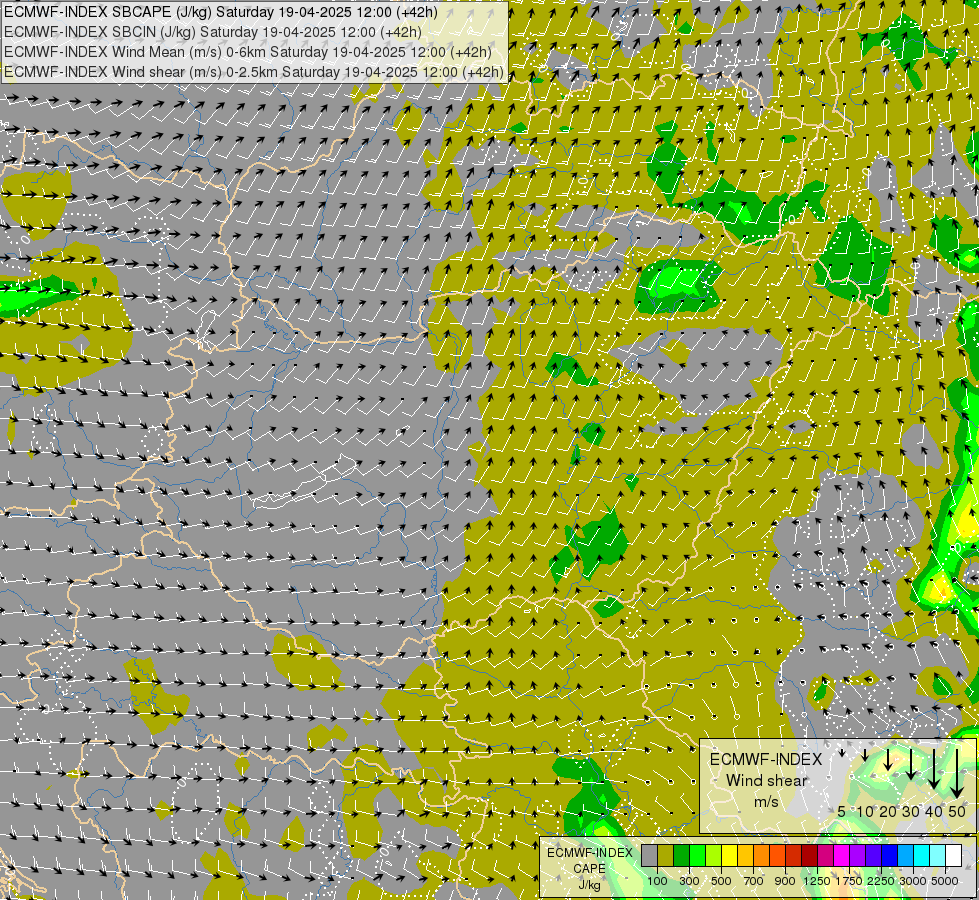This screenshot has height=900, width=979.
Task: Click the 'J/kg' unit in CAPE legend
Action: coord(589,885)
